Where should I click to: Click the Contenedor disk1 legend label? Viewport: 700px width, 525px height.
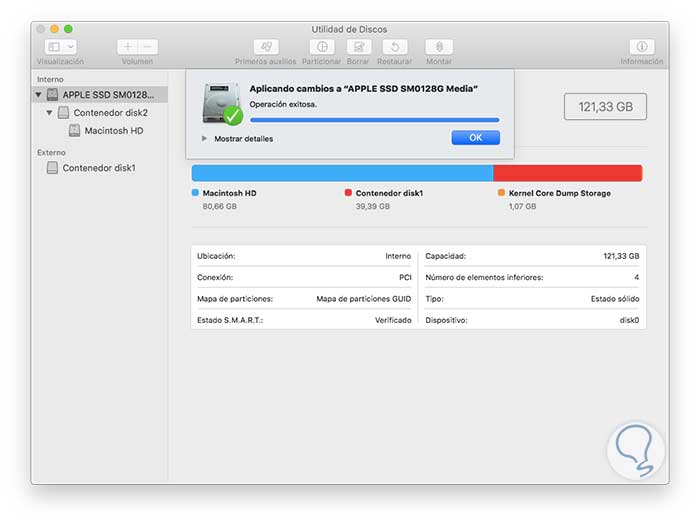[x=389, y=193]
